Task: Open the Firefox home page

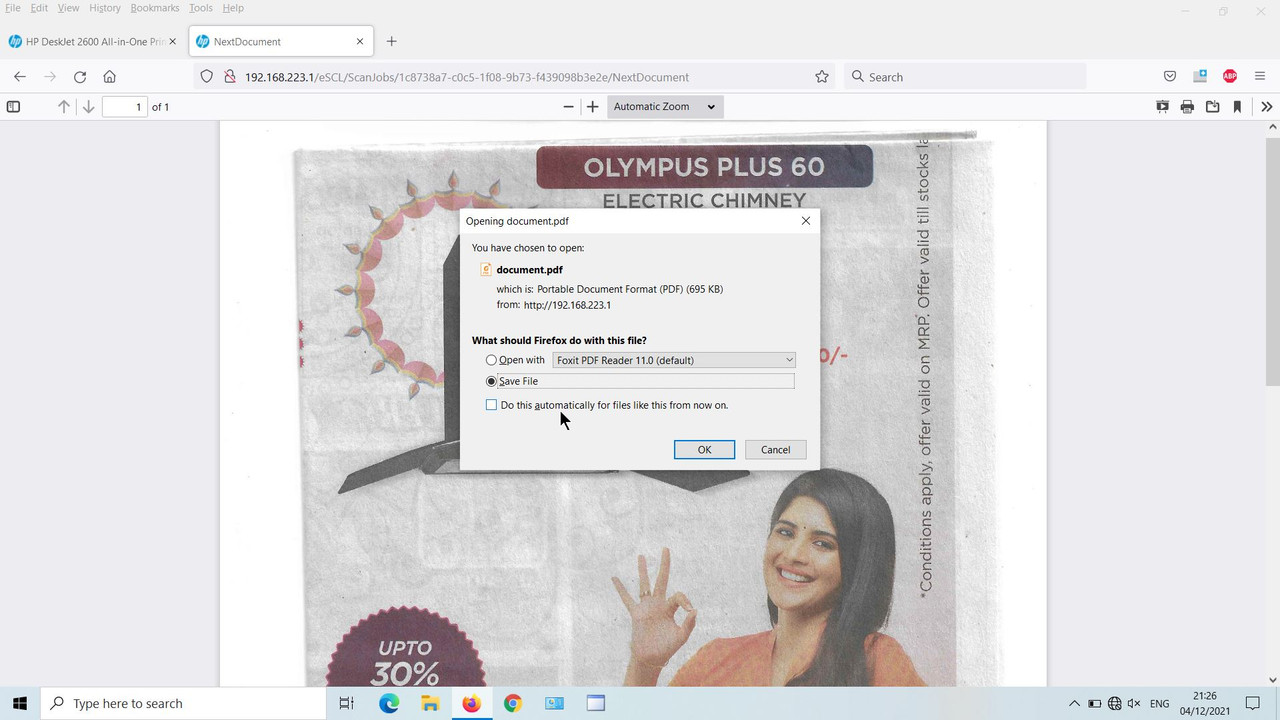Action: pos(110,77)
